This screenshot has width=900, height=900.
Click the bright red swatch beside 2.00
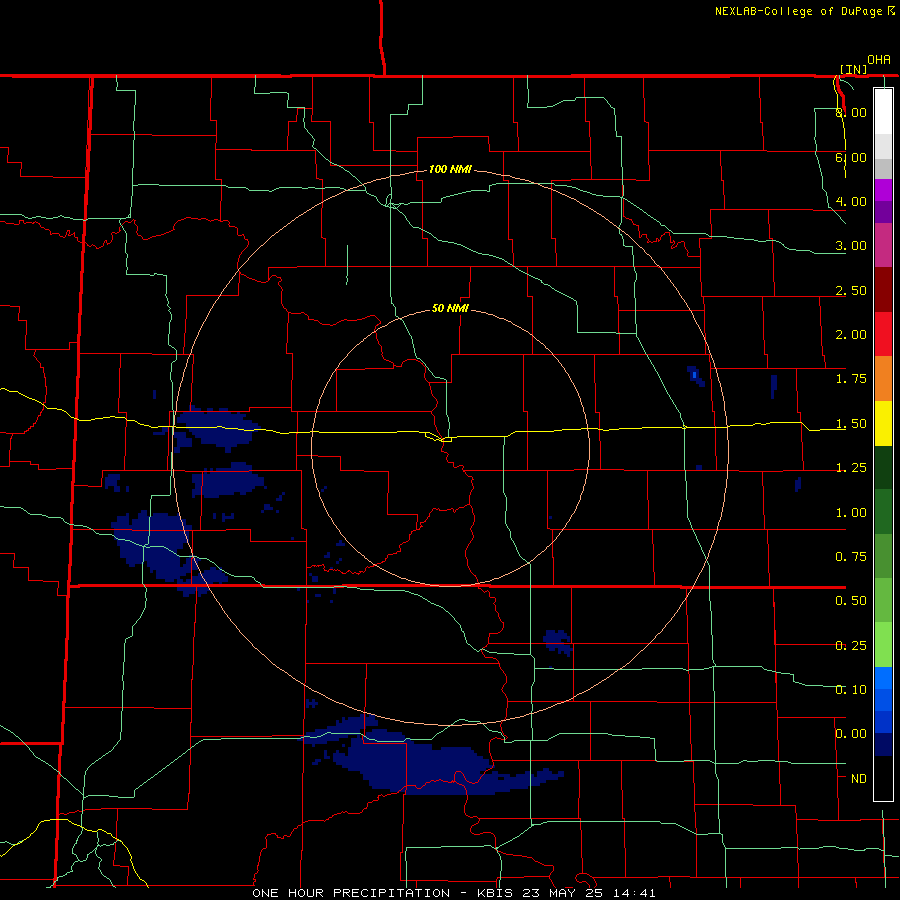pyautogui.click(x=883, y=334)
